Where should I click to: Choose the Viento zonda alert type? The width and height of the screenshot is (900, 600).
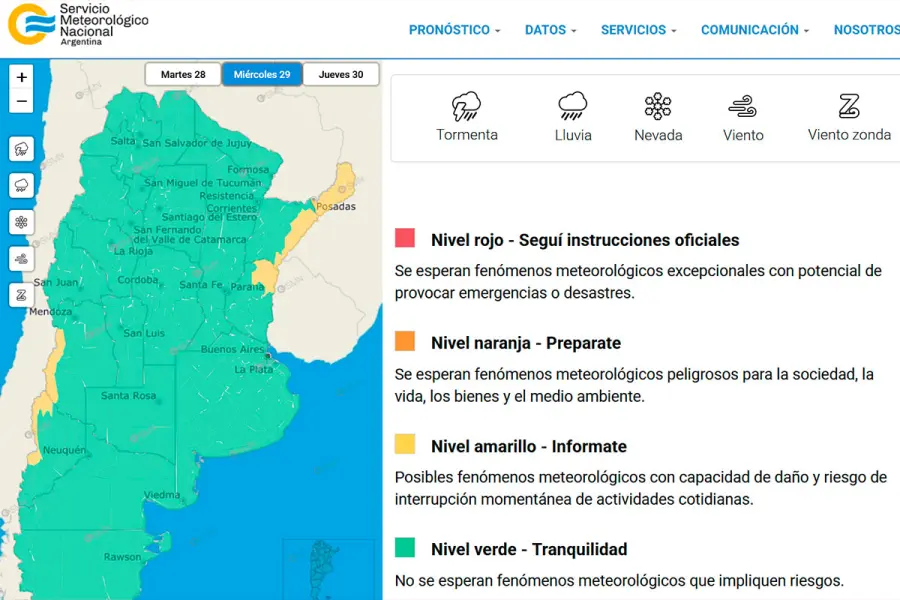point(849,117)
